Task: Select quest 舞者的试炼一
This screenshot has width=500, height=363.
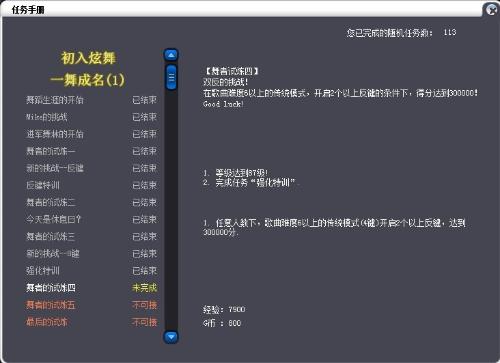Action: (51, 151)
